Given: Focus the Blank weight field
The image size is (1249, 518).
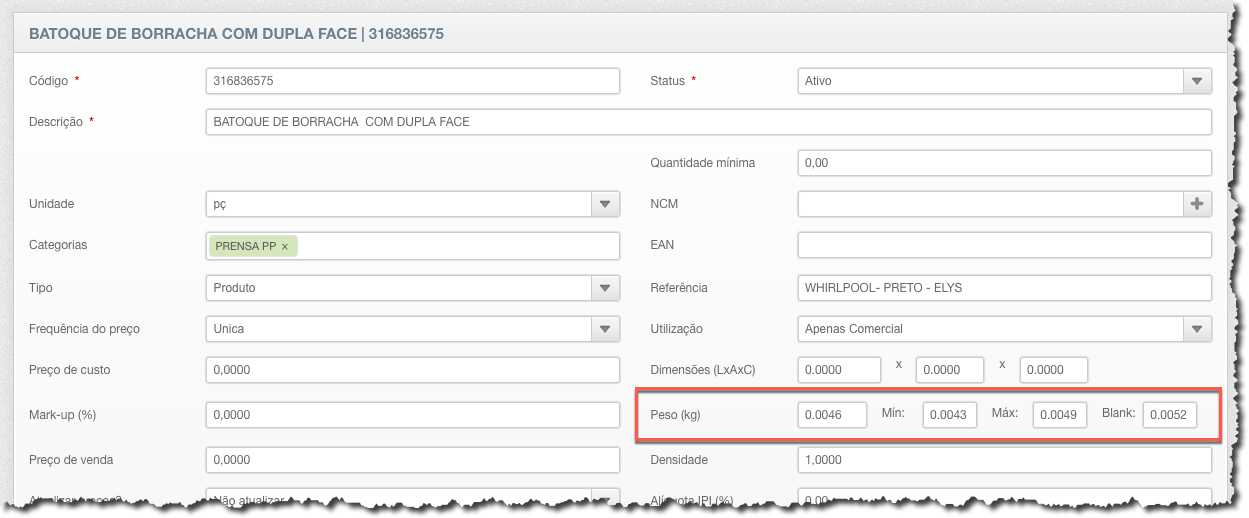Looking at the screenshot, I should click(x=1169, y=414).
